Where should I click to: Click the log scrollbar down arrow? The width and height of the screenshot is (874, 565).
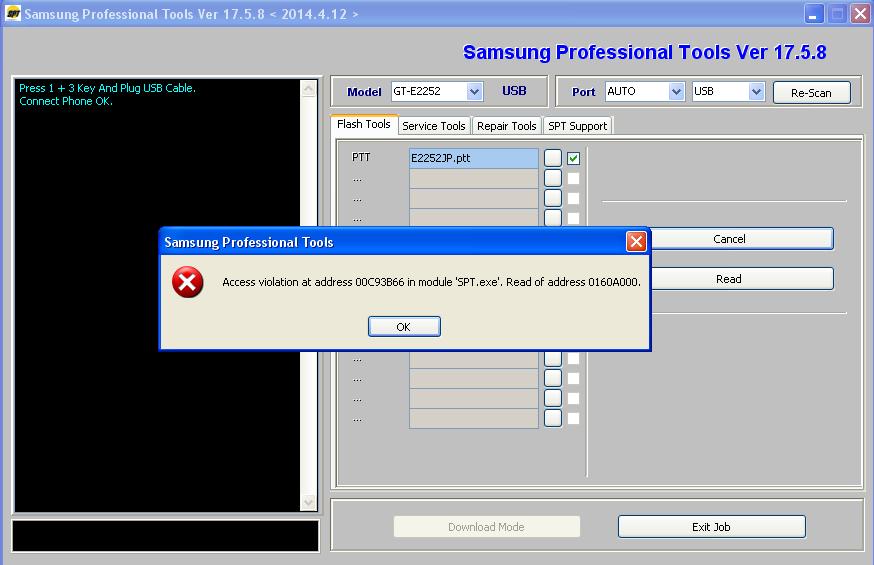point(309,503)
